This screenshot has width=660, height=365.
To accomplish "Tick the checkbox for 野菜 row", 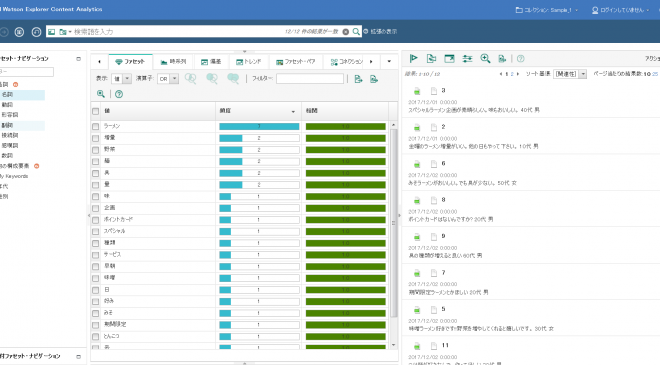I will pyautogui.click(x=96, y=150).
